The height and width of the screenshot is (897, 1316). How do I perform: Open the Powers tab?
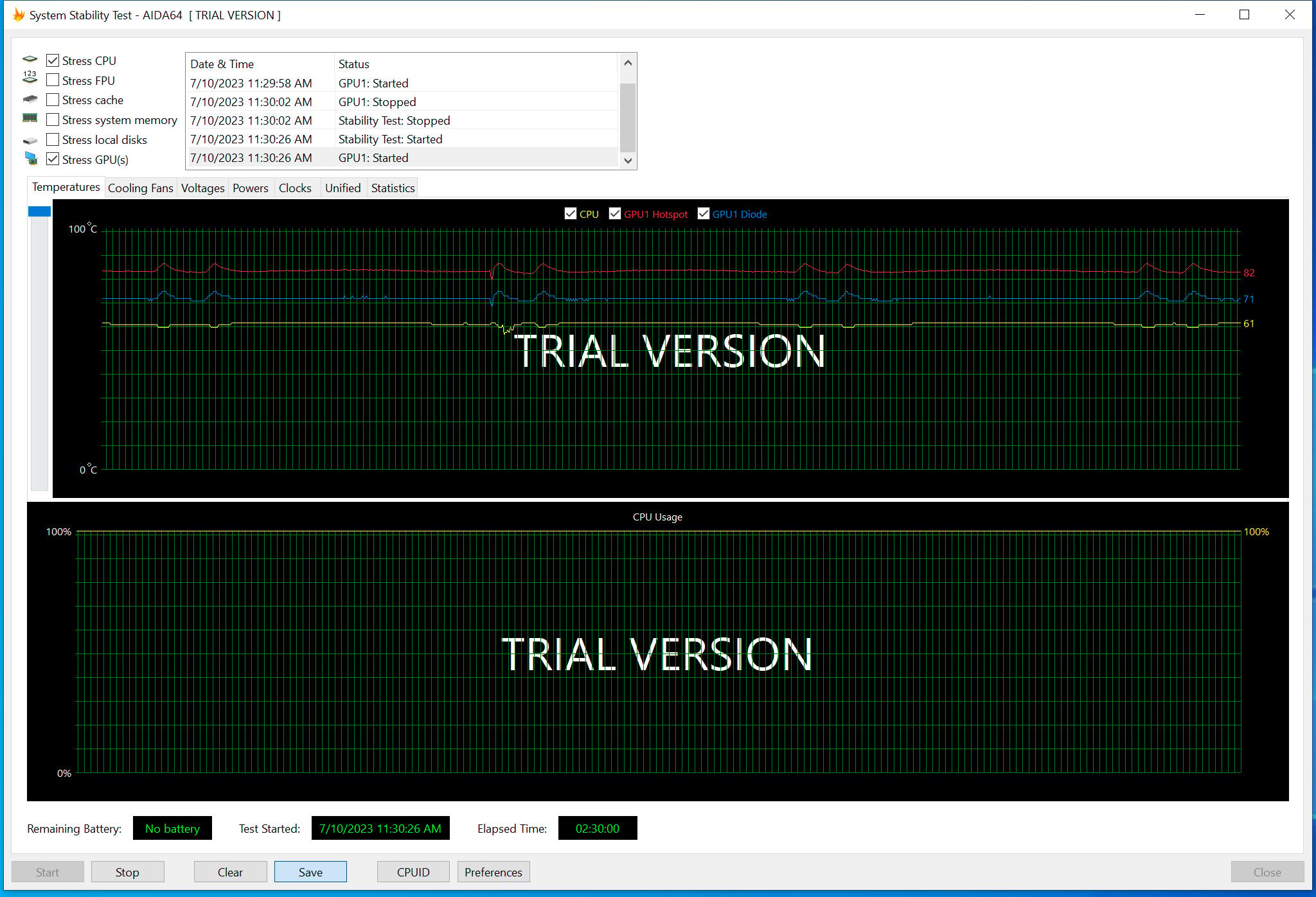(251, 188)
